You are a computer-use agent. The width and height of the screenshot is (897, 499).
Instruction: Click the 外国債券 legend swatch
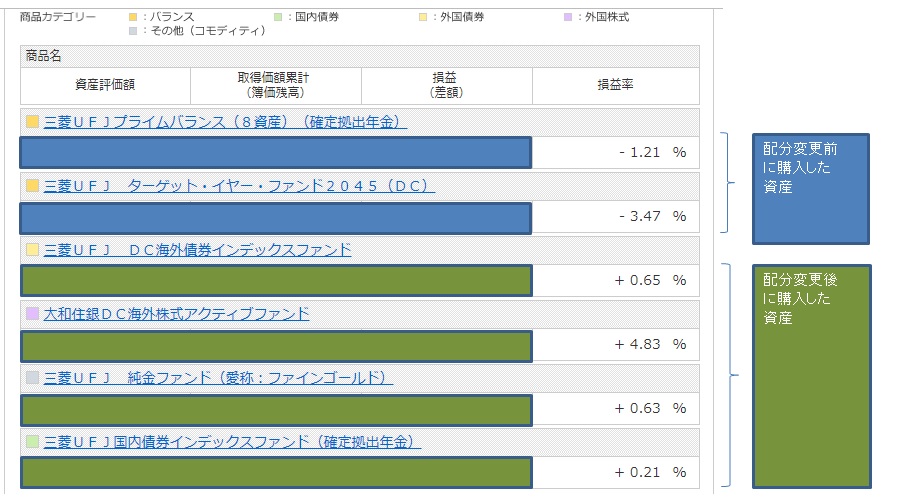tap(423, 17)
